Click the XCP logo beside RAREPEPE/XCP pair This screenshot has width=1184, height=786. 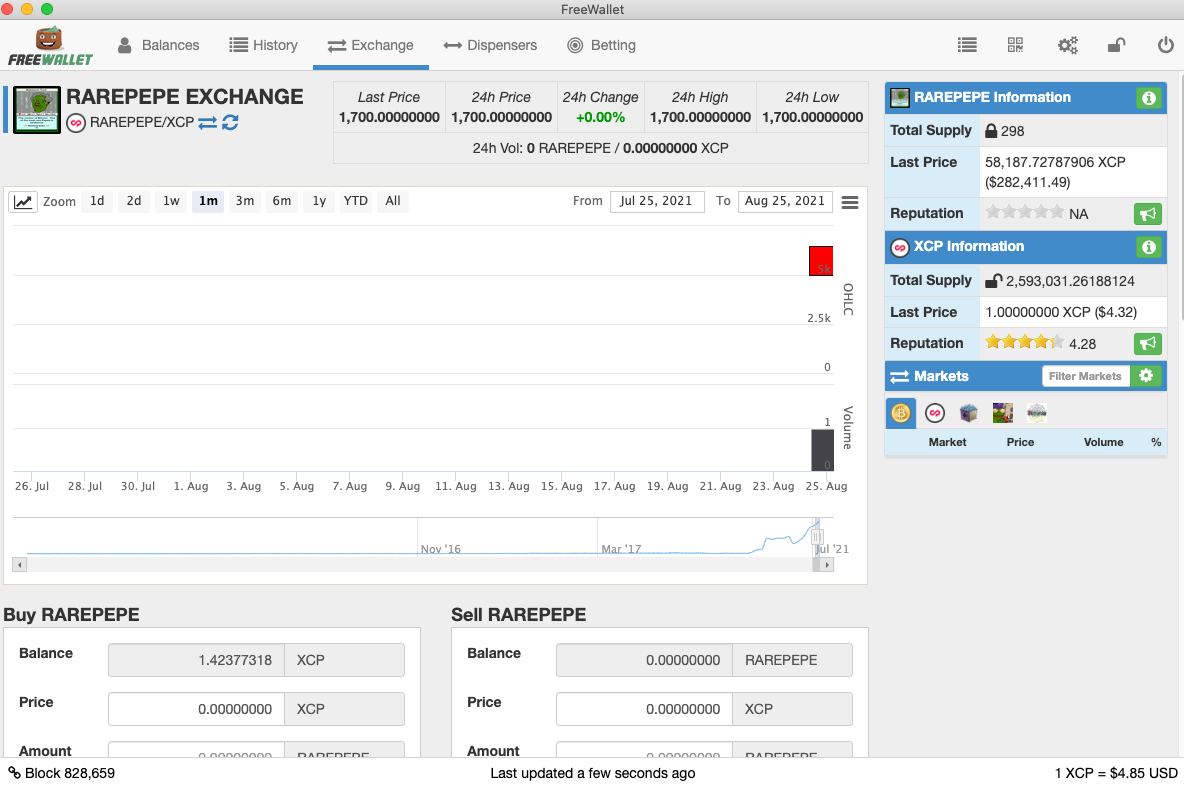(x=76, y=122)
